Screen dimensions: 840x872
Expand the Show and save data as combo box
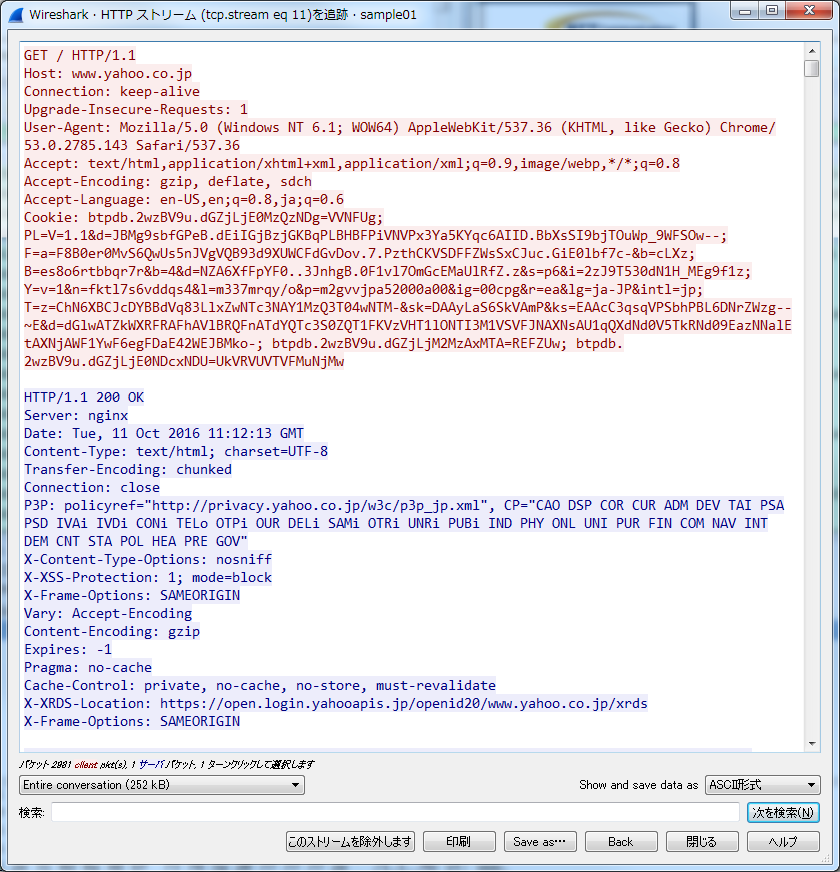763,785
